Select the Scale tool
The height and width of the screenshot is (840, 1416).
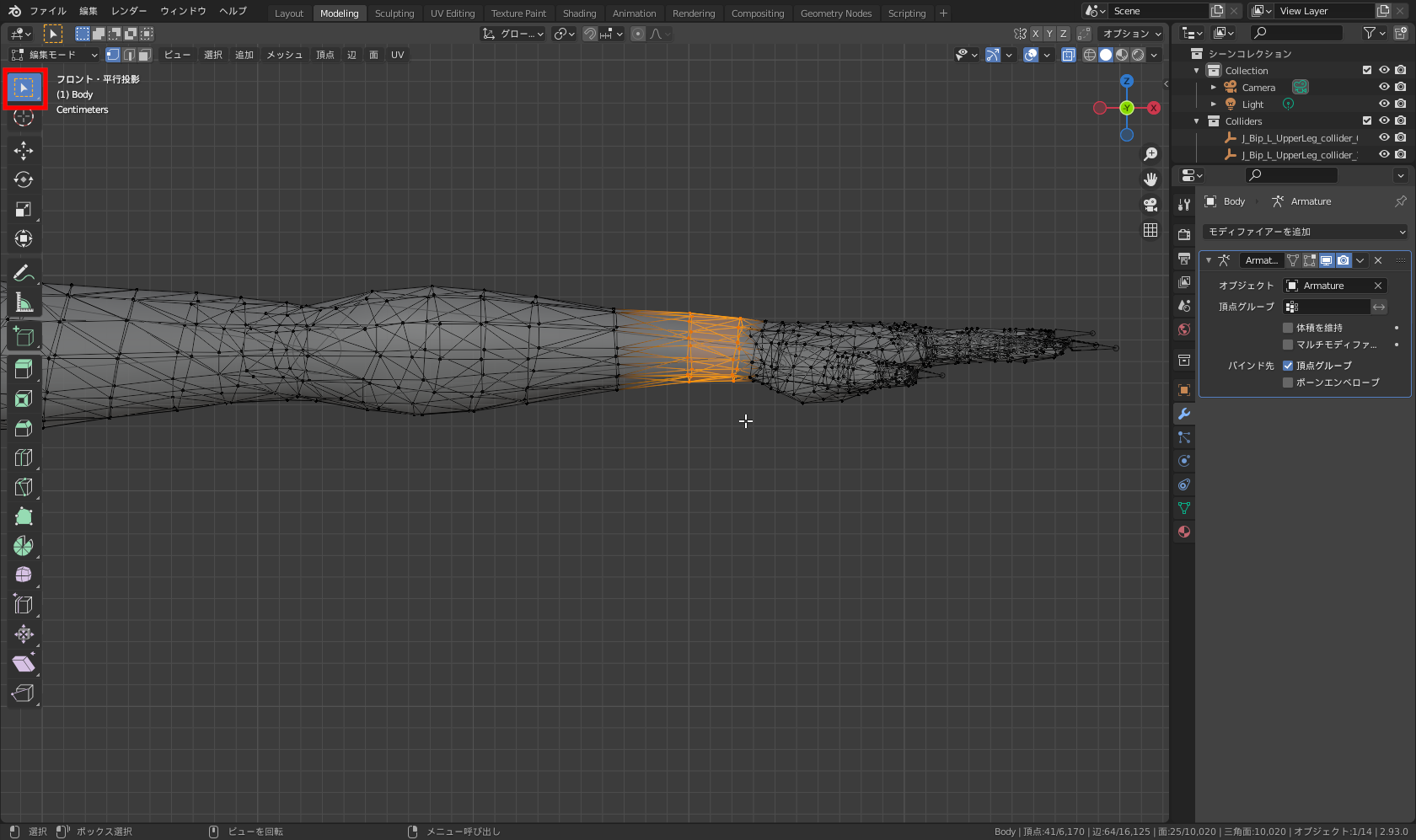24,210
